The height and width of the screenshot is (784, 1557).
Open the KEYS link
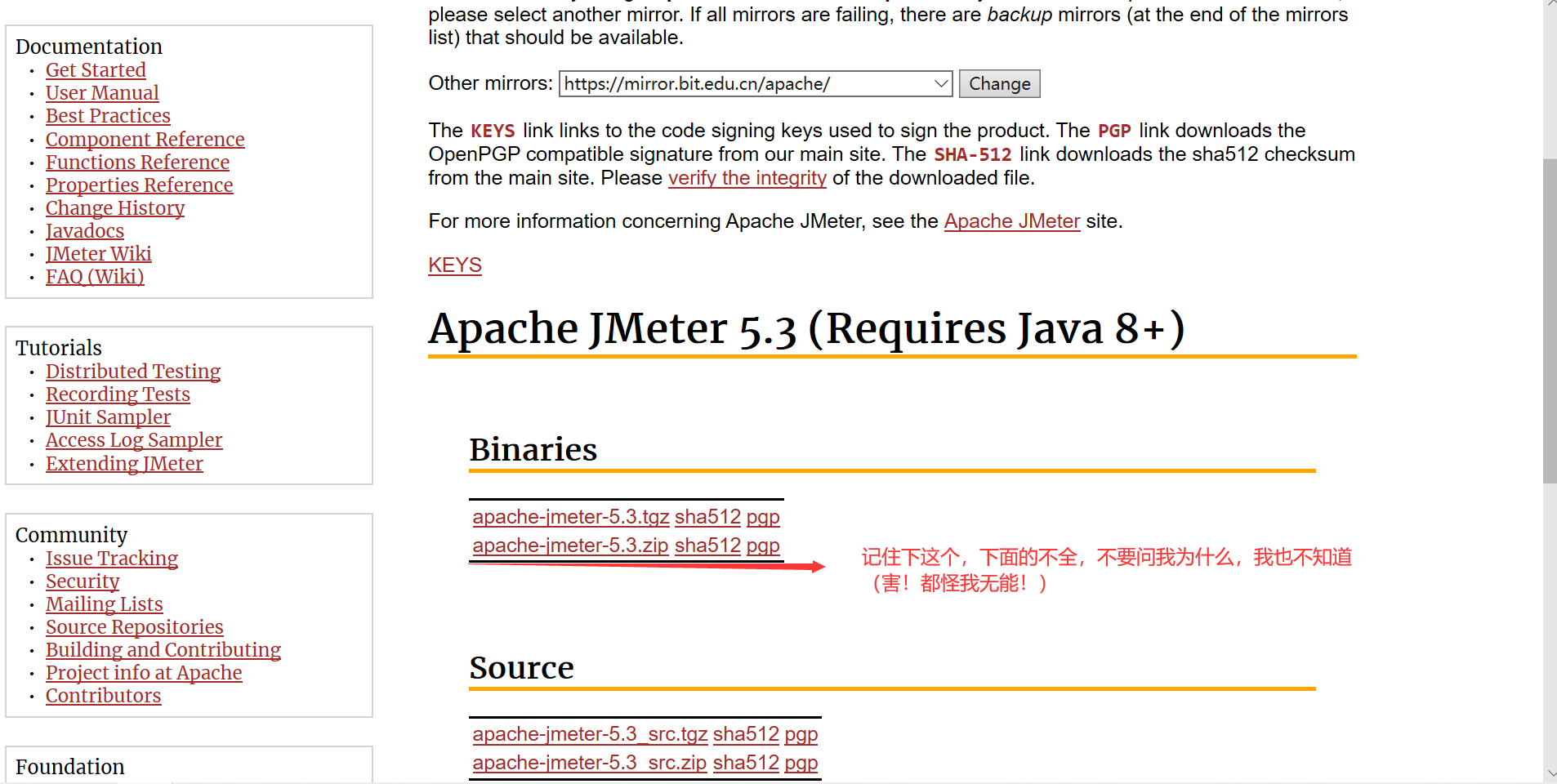455,265
